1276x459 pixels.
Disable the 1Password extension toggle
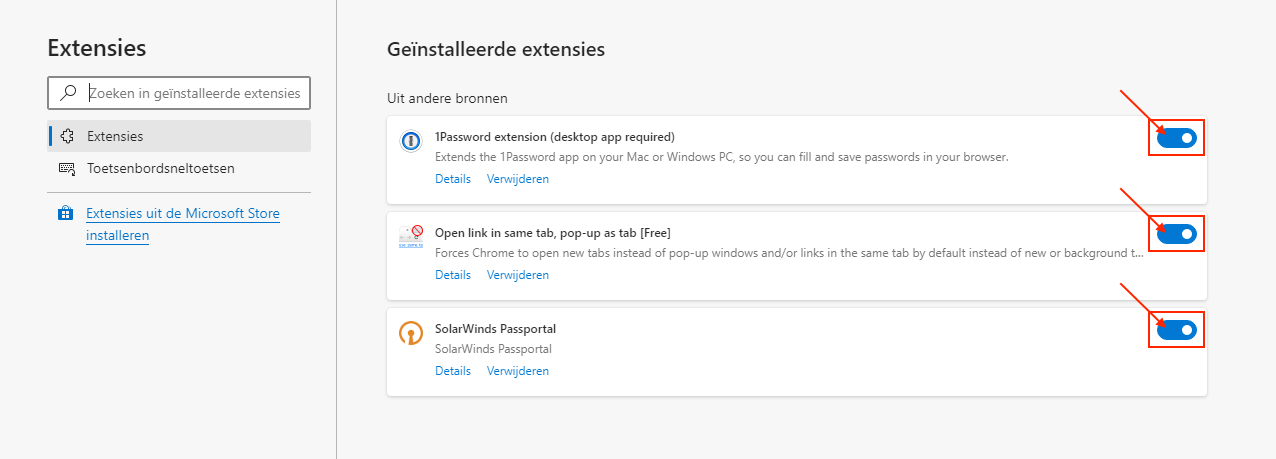click(x=1176, y=138)
